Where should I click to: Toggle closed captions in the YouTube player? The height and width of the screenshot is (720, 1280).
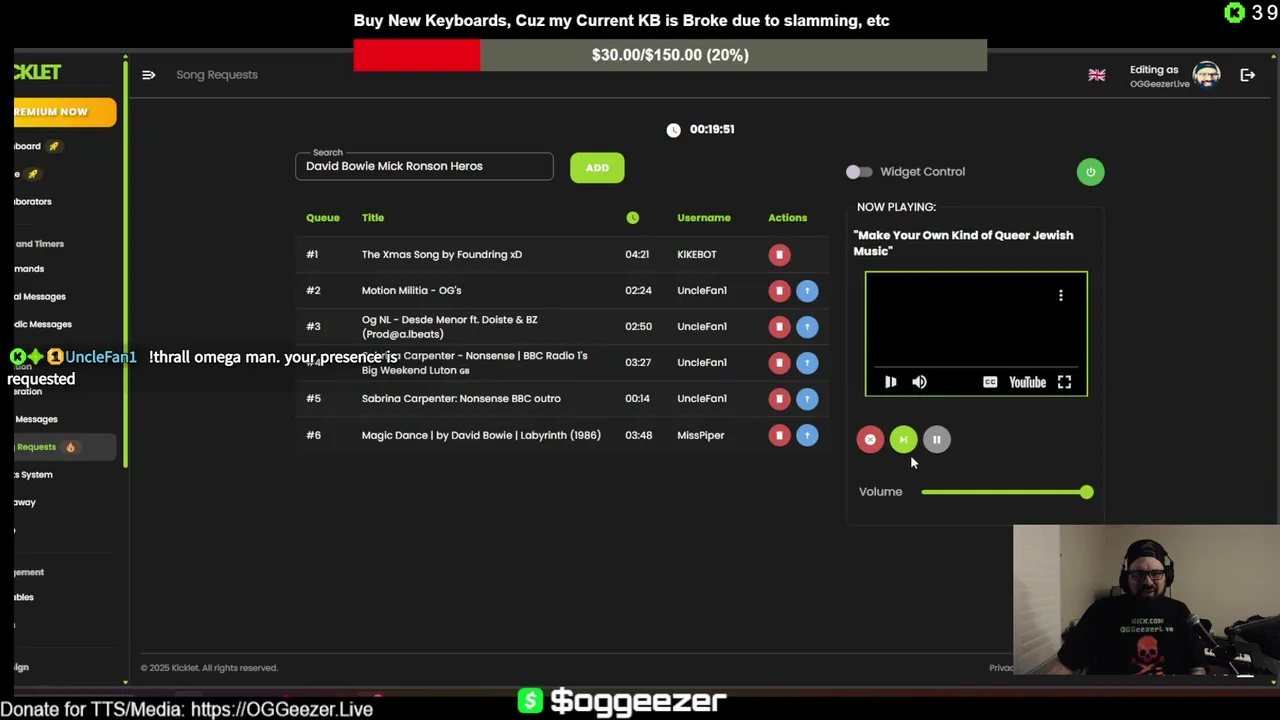click(x=989, y=382)
